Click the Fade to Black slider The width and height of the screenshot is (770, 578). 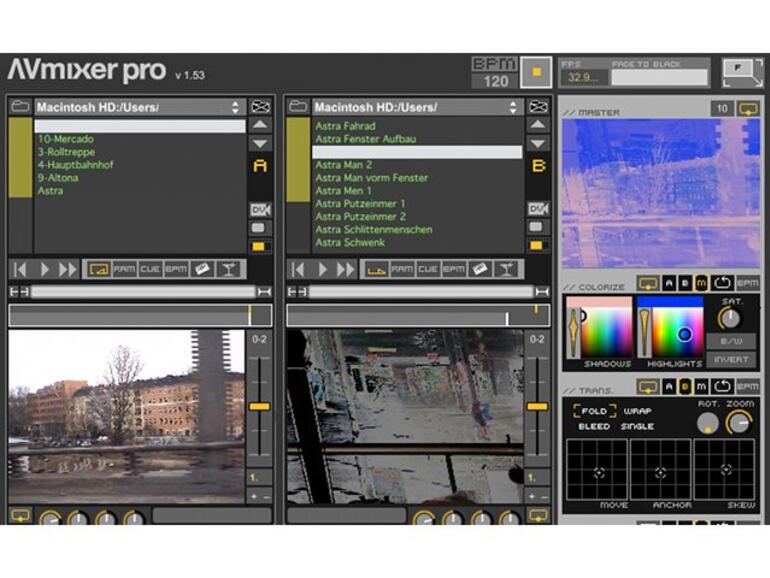pyautogui.click(x=659, y=77)
